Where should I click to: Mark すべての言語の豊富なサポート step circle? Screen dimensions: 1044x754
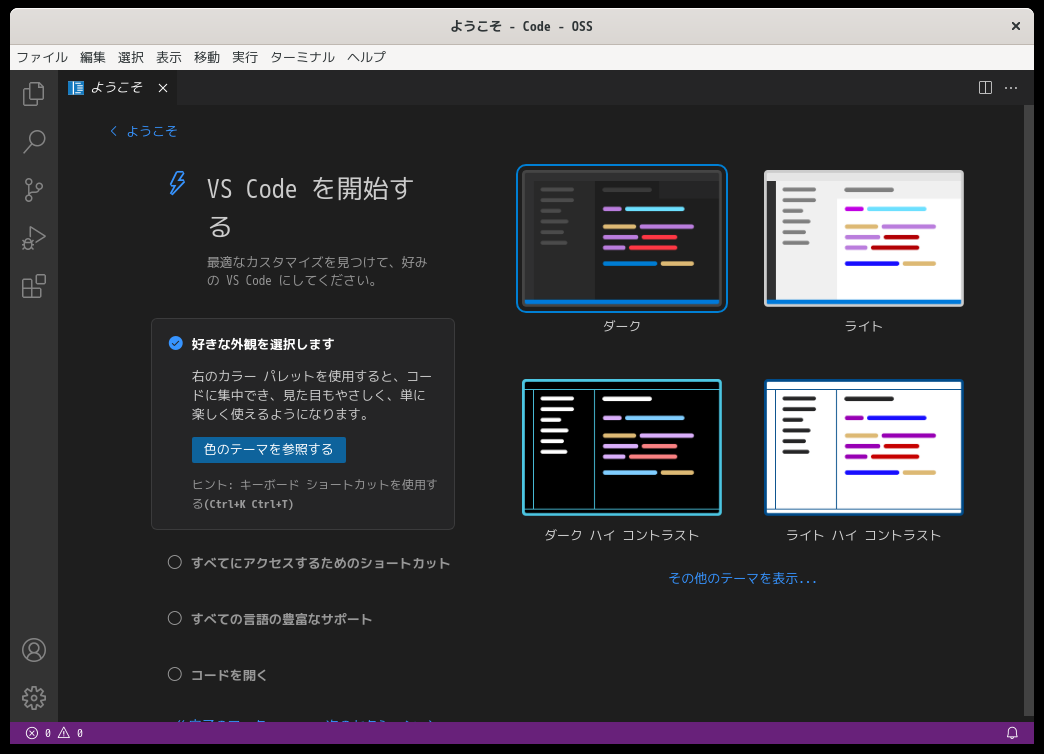pyautogui.click(x=174, y=618)
